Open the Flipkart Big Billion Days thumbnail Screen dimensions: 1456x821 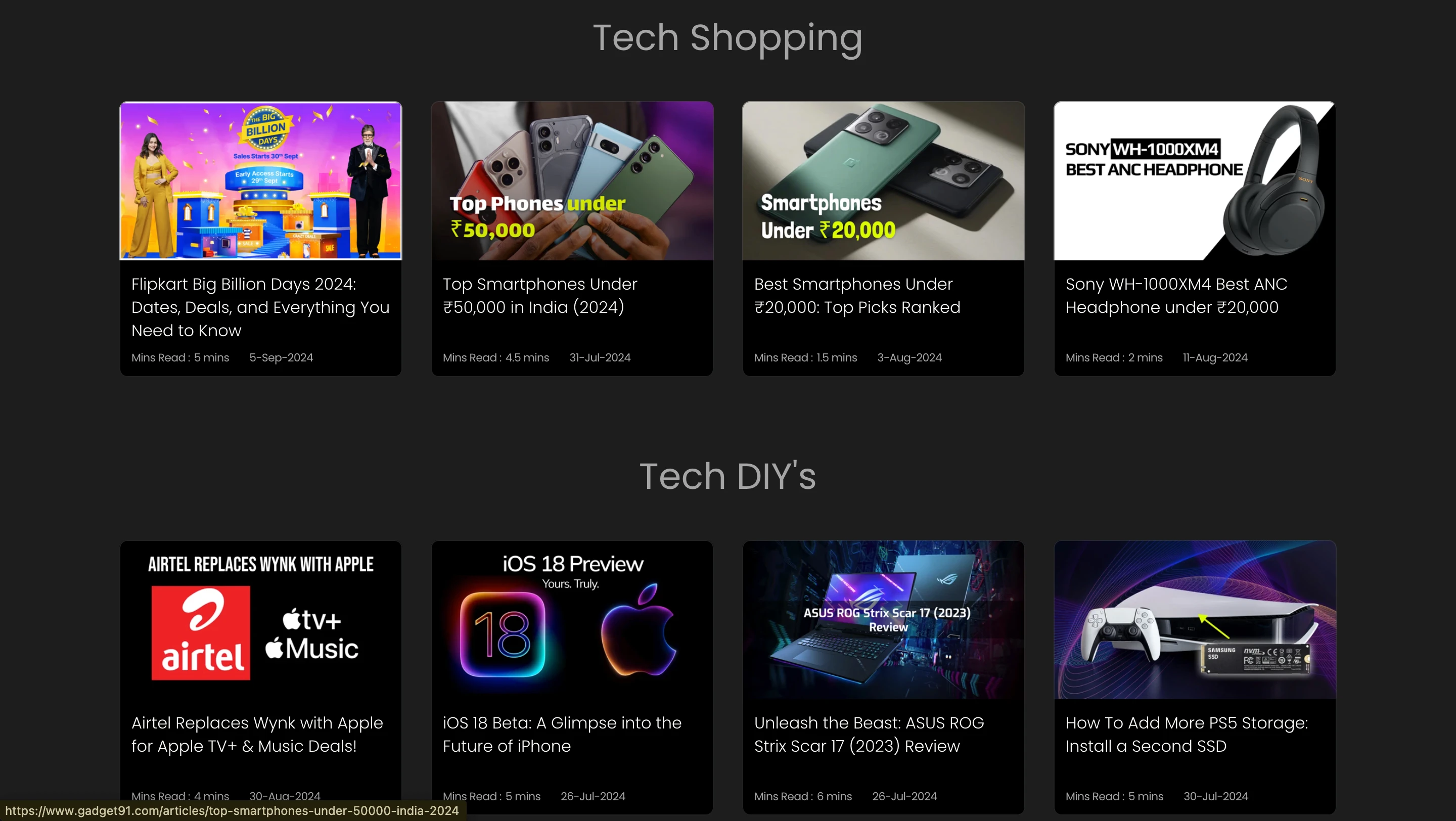pos(260,181)
